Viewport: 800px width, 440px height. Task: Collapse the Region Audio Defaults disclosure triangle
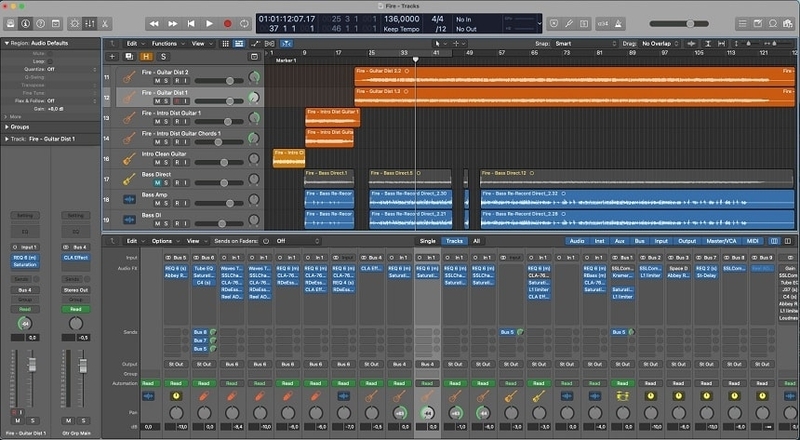point(7,43)
